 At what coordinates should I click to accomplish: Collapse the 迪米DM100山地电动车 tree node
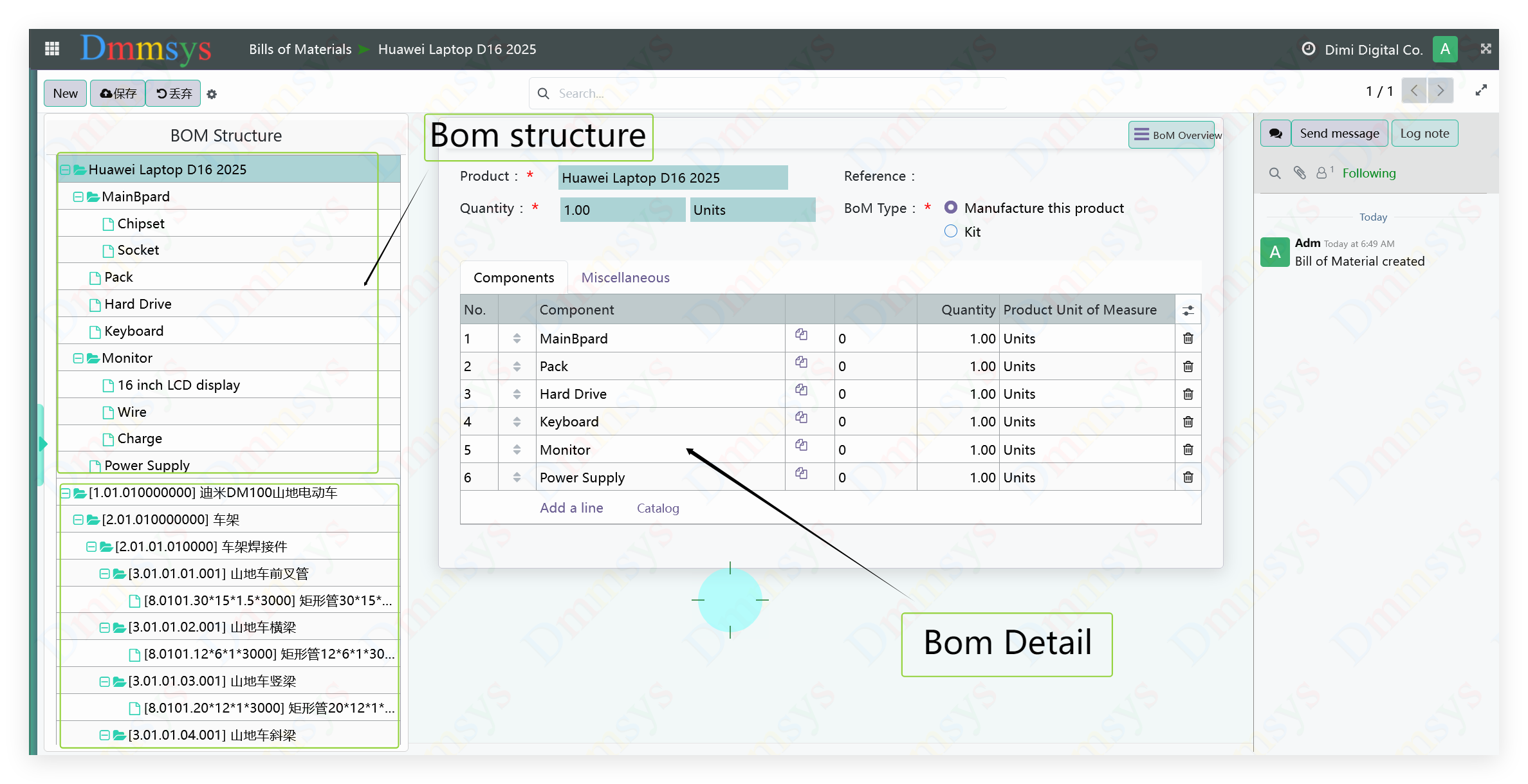(65, 493)
